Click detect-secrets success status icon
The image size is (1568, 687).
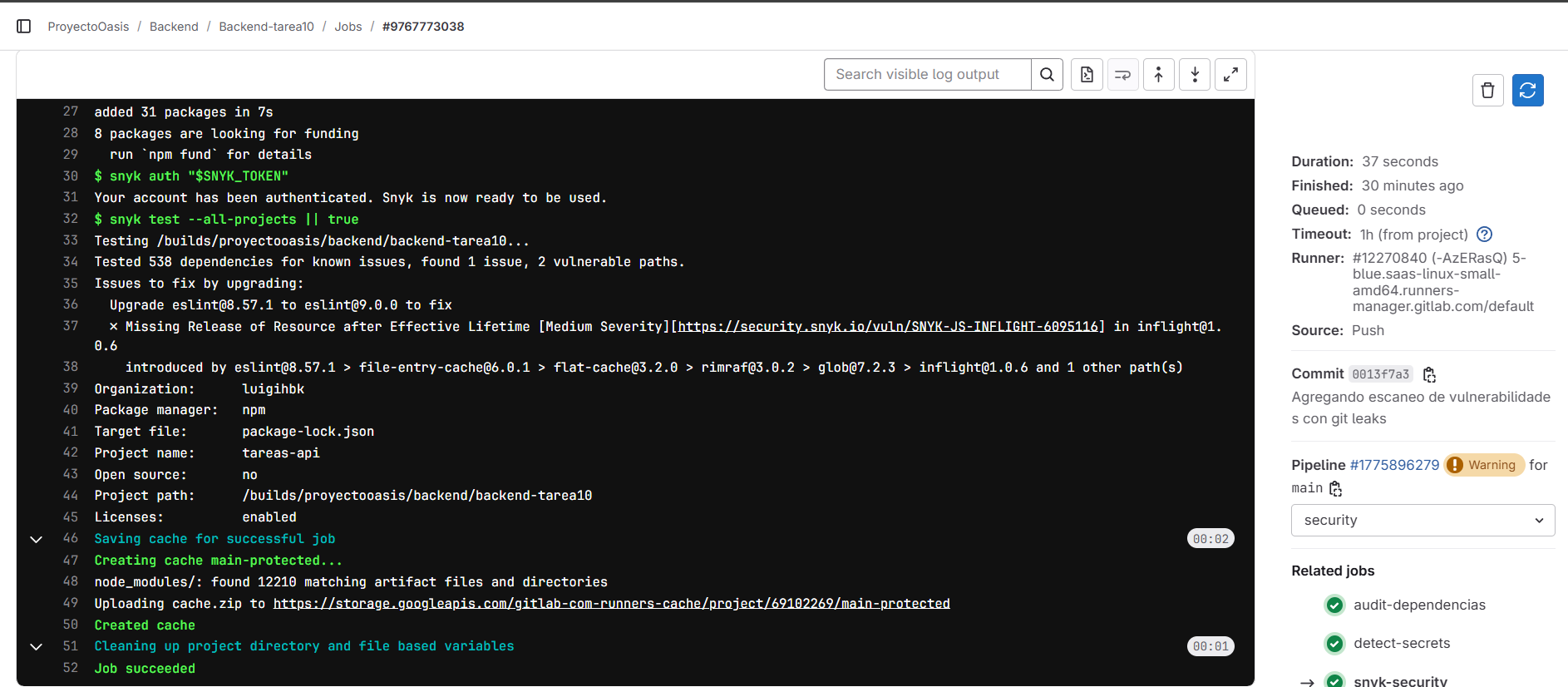1334,643
